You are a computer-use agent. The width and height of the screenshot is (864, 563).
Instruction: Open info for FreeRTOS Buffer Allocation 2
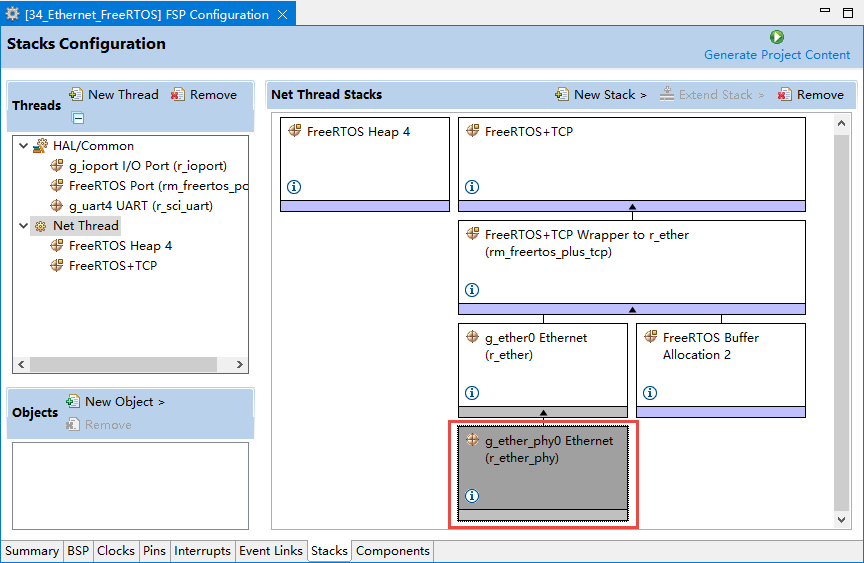tap(650, 393)
